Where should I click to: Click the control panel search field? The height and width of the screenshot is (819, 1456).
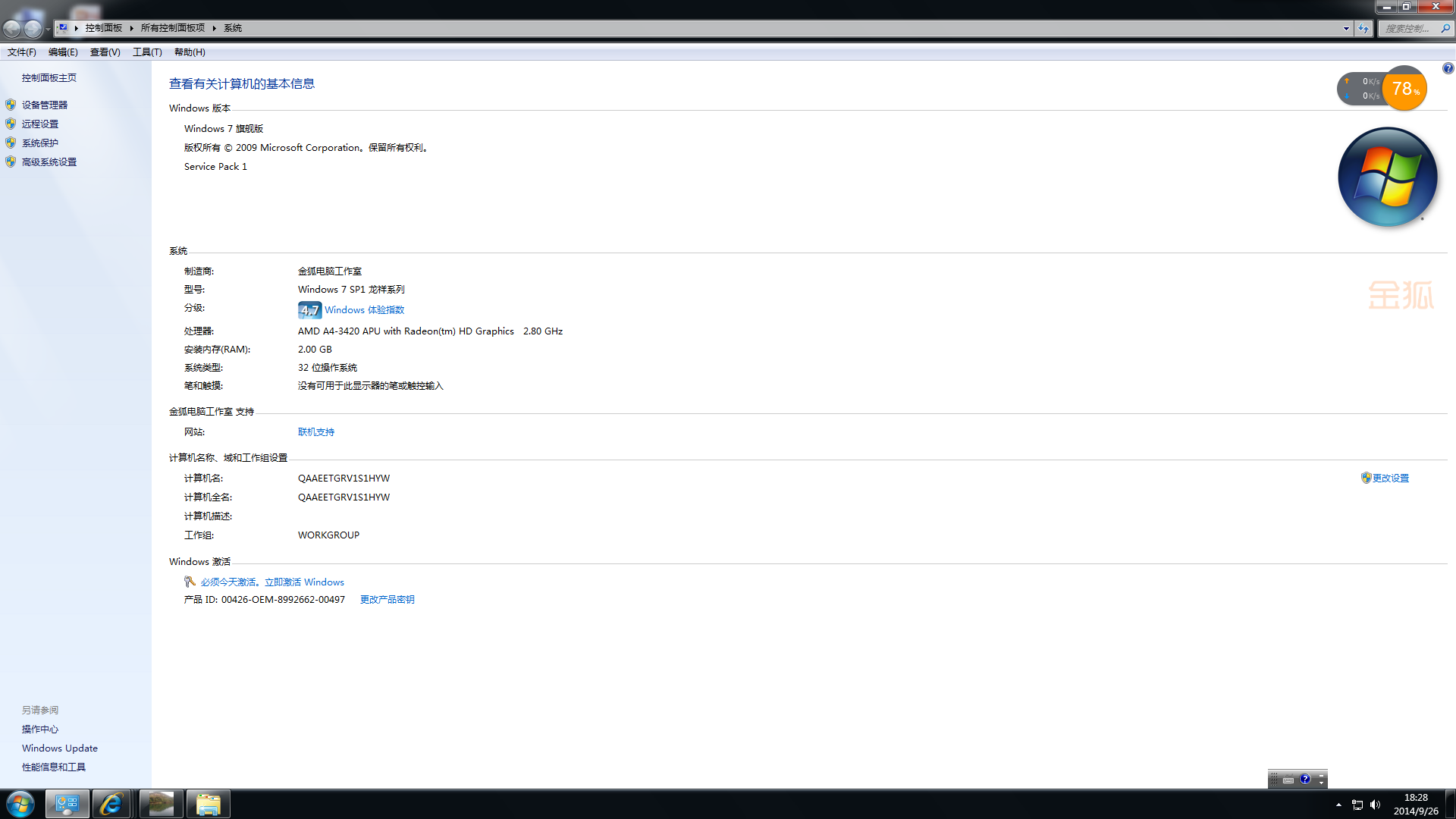pos(1408,28)
